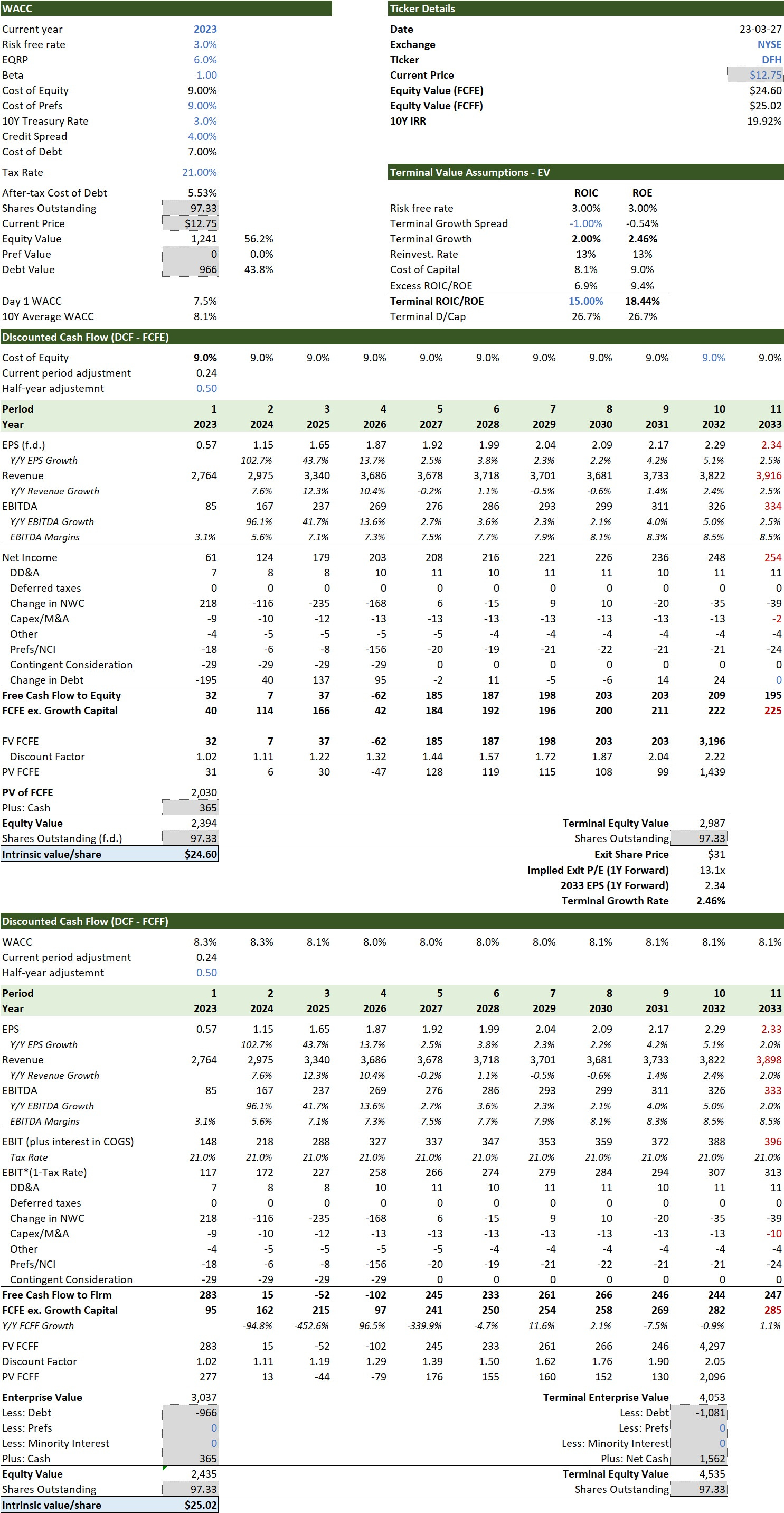784x1513 pixels.
Task: Click the Equity Value (FCFF) $25.02 cell
Action: (765, 105)
